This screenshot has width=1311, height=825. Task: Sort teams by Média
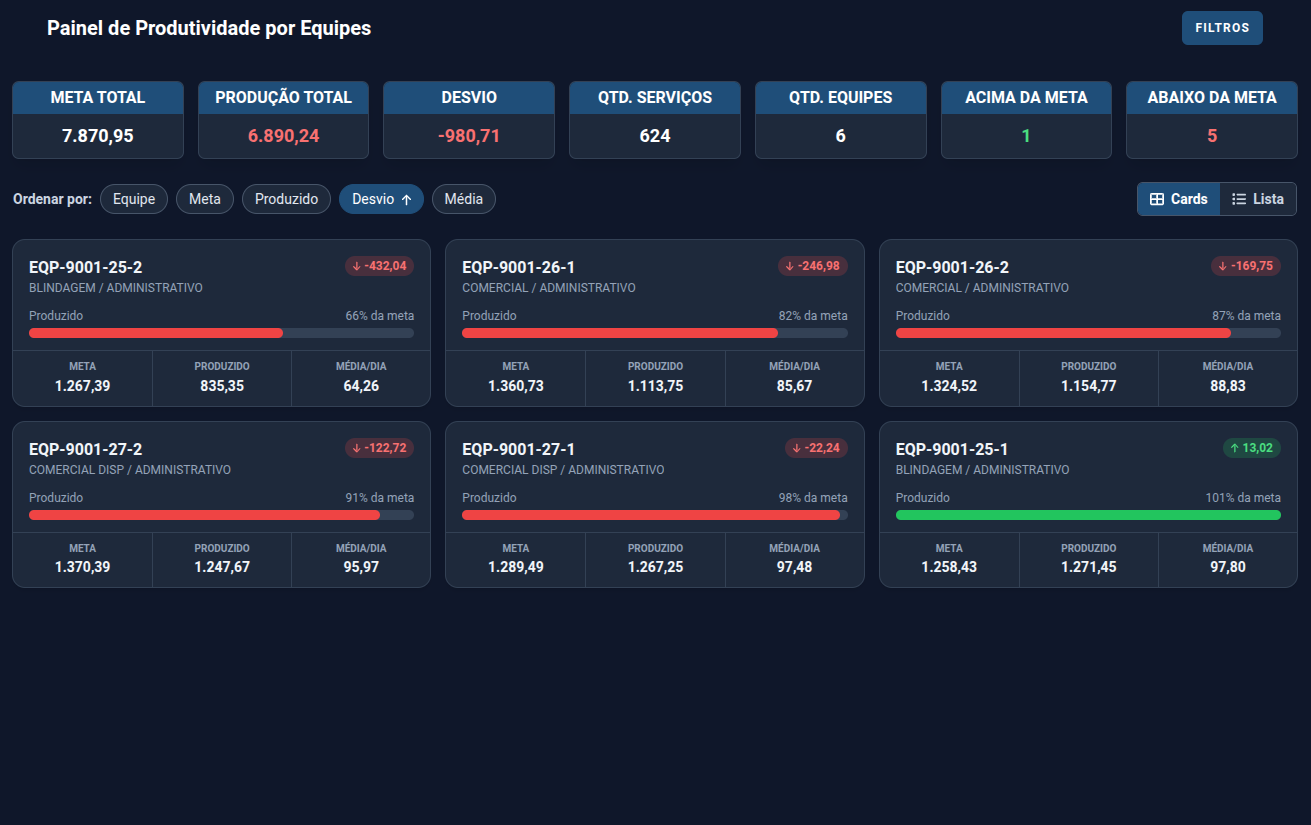464,199
